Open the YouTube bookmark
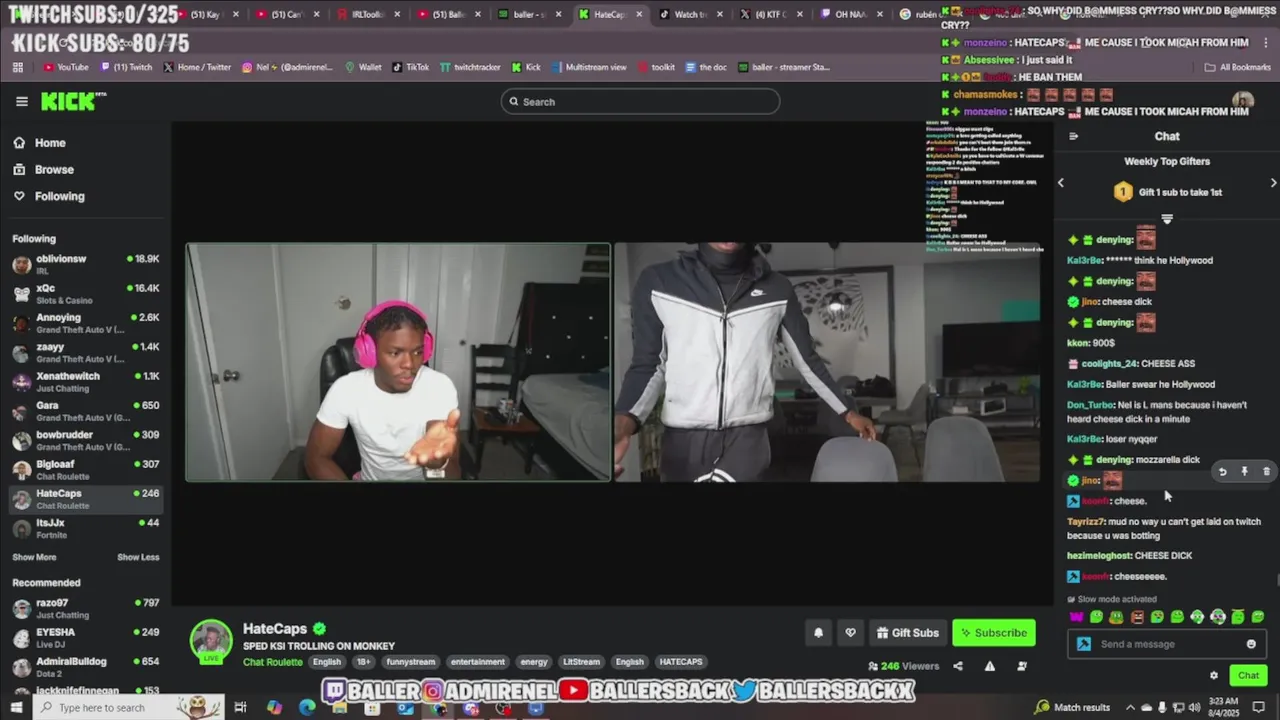Screen dimensions: 1280x720 [x=66, y=67]
